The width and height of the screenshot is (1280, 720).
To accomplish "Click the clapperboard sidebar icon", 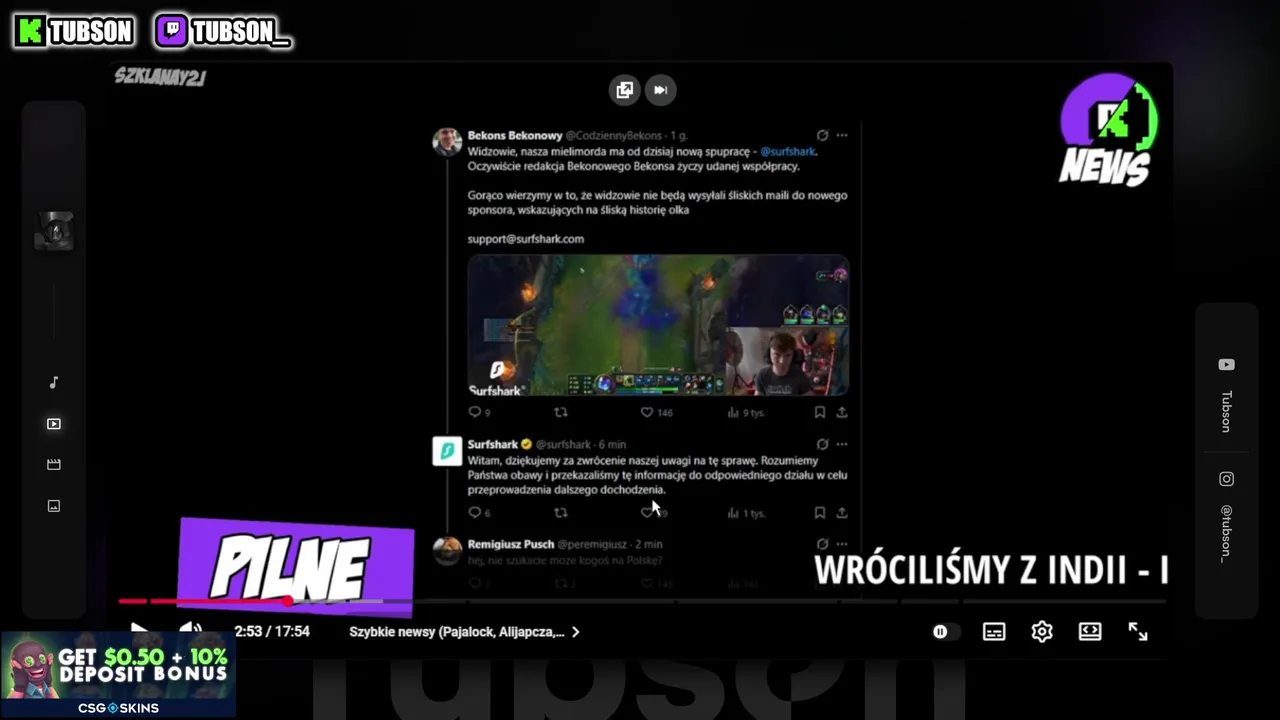I will tap(54, 465).
